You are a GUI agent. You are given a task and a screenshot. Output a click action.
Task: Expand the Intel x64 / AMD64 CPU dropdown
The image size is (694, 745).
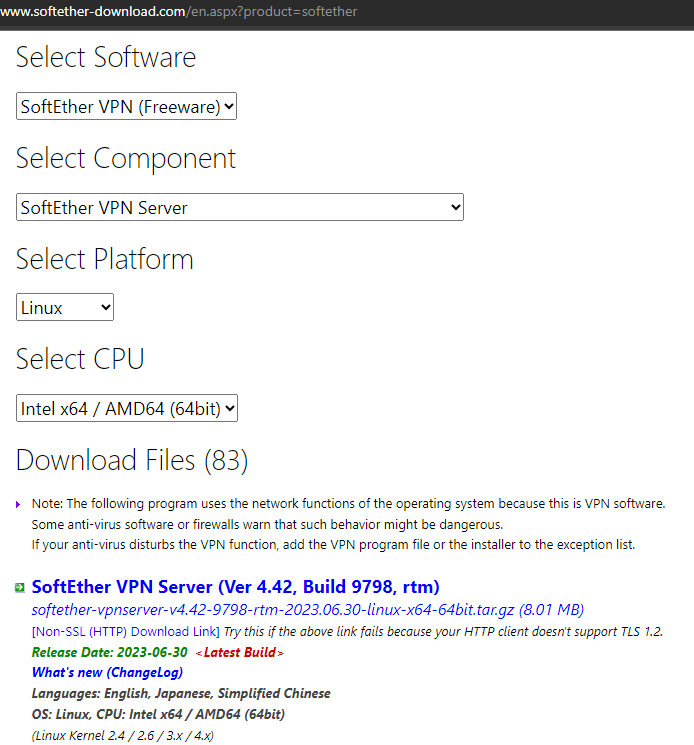(x=127, y=408)
